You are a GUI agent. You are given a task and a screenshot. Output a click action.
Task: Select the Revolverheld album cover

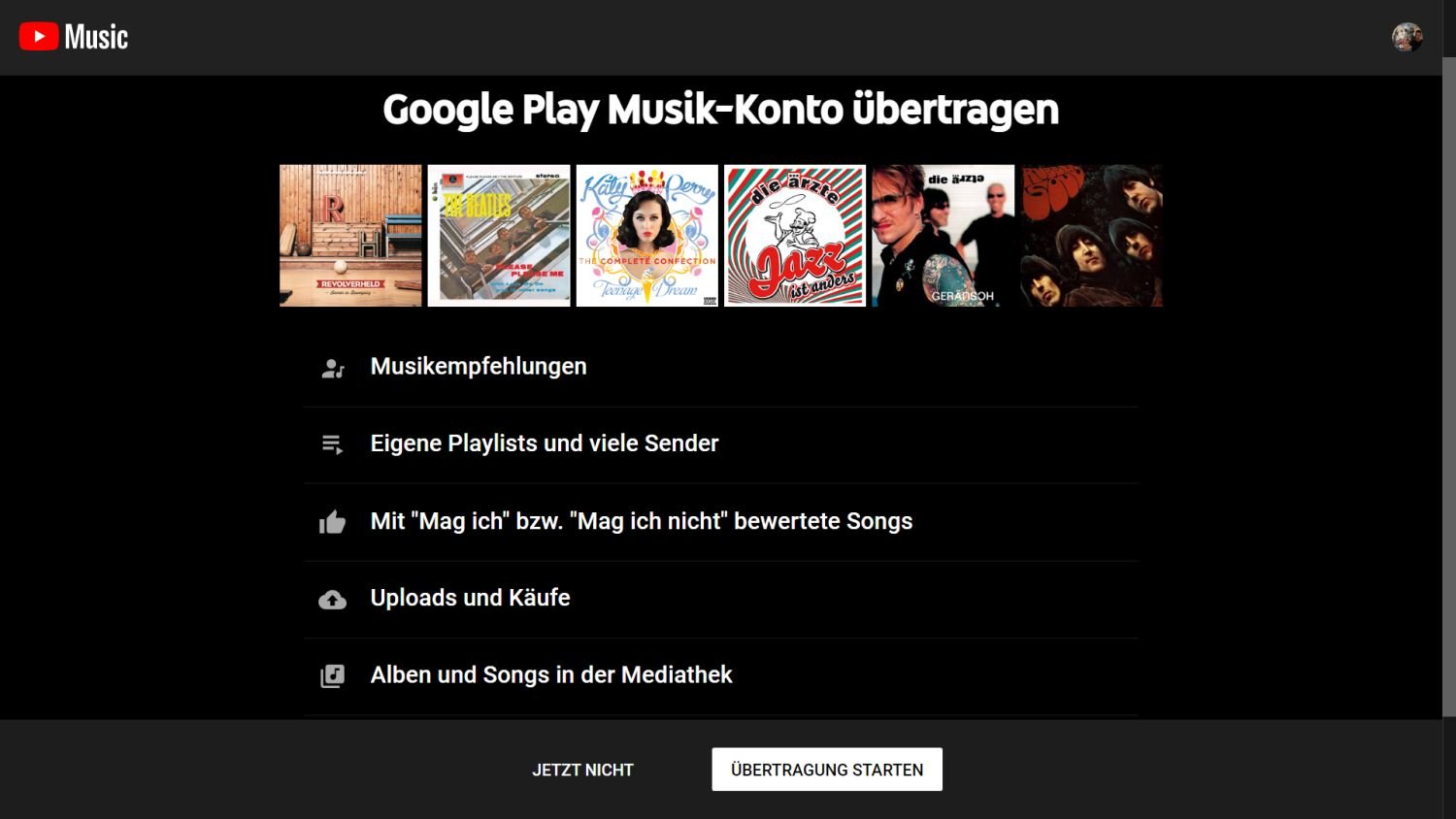350,236
